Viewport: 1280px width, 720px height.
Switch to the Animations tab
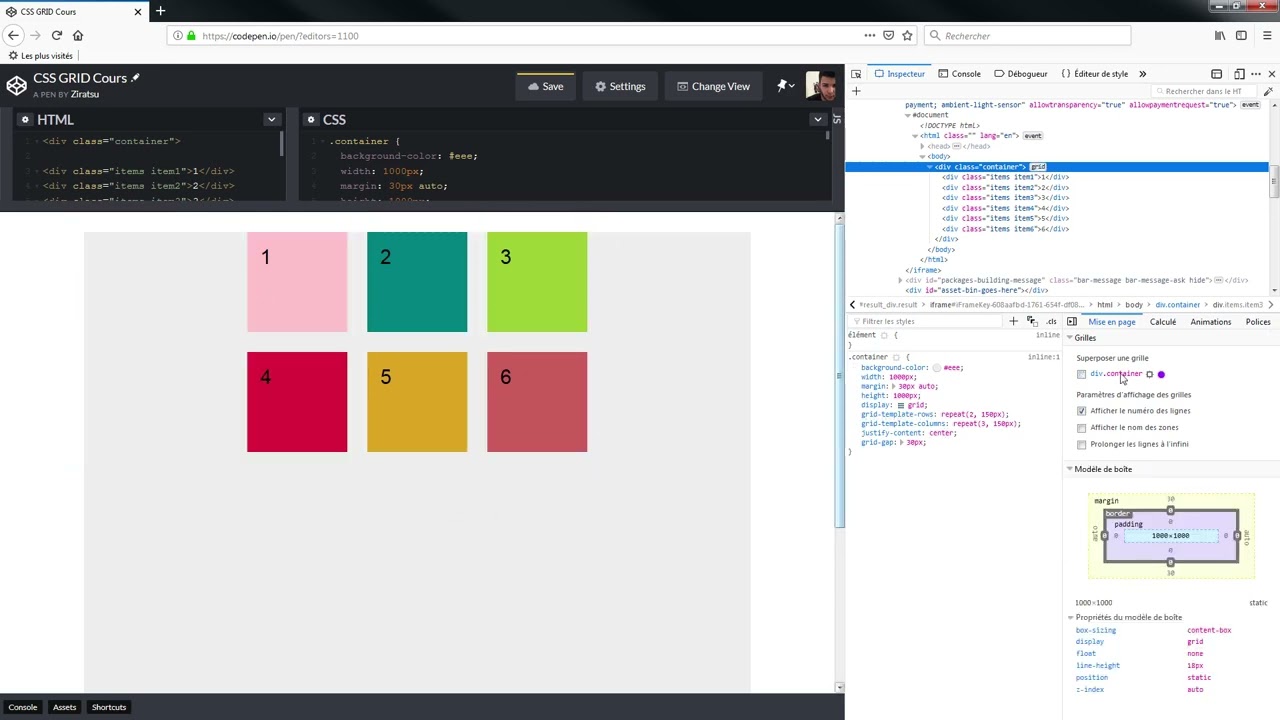tap(1211, 322)
